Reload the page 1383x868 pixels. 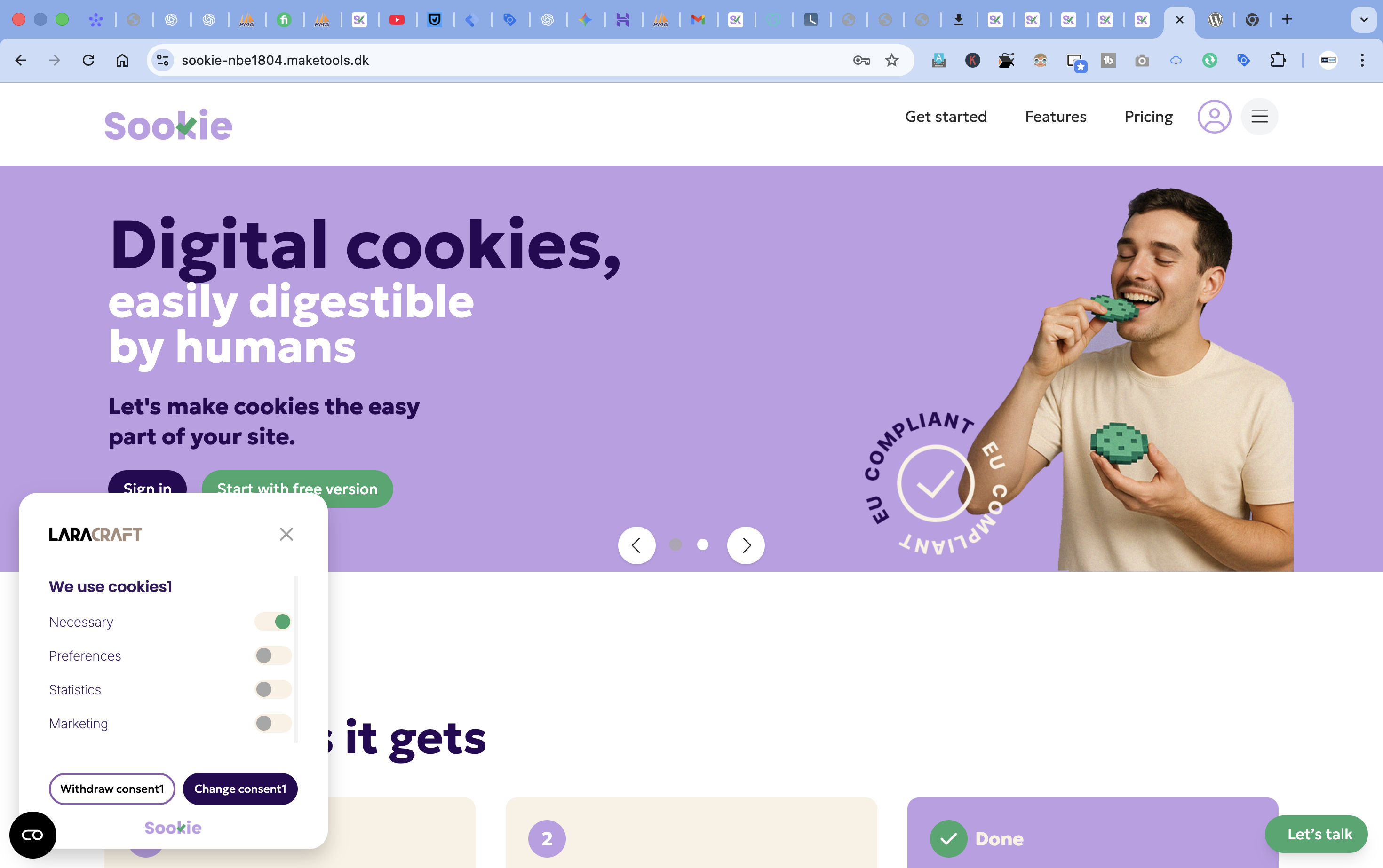click(x=88, y=60)
